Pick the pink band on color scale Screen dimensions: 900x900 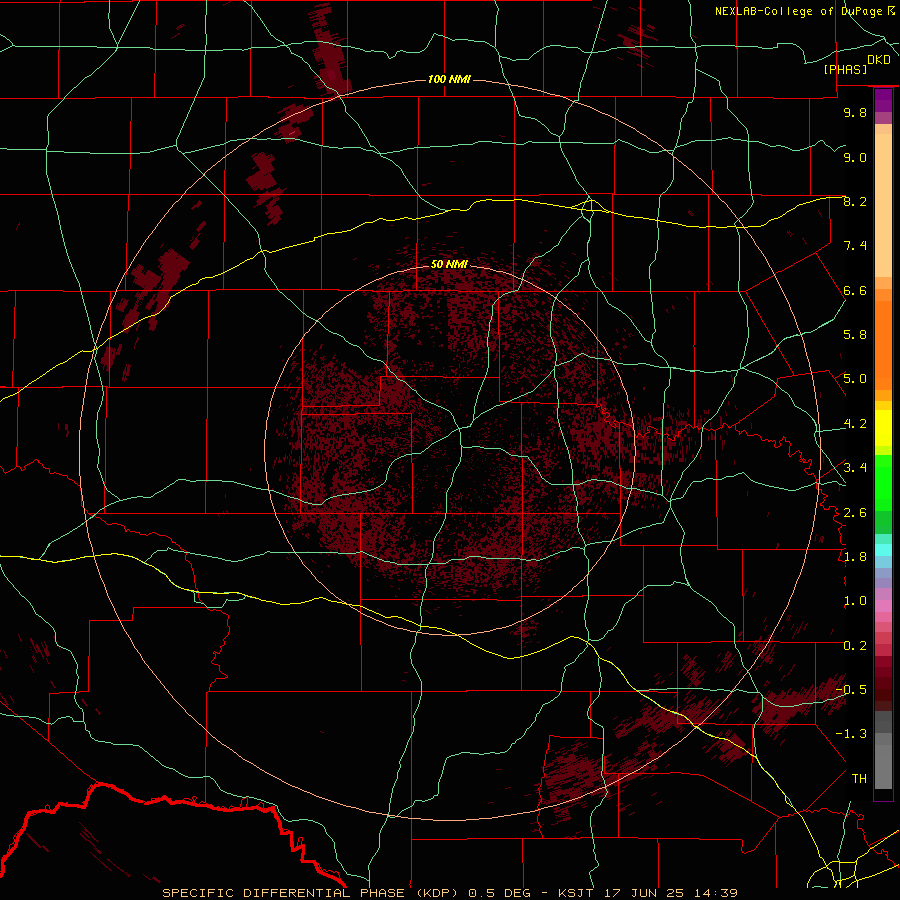pyautogui.click(x=883, y=606)
